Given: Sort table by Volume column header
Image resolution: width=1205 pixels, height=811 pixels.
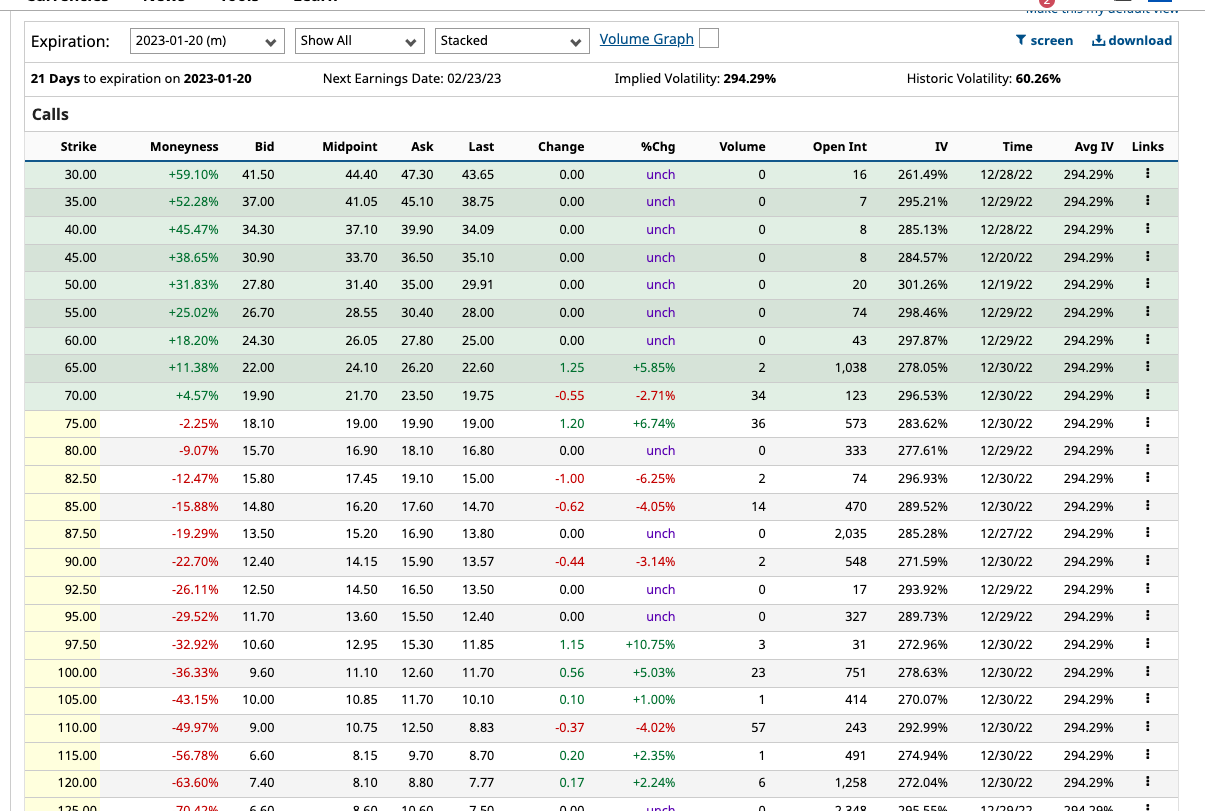Looking at the screenshot, I should click(x=742, y=146).
